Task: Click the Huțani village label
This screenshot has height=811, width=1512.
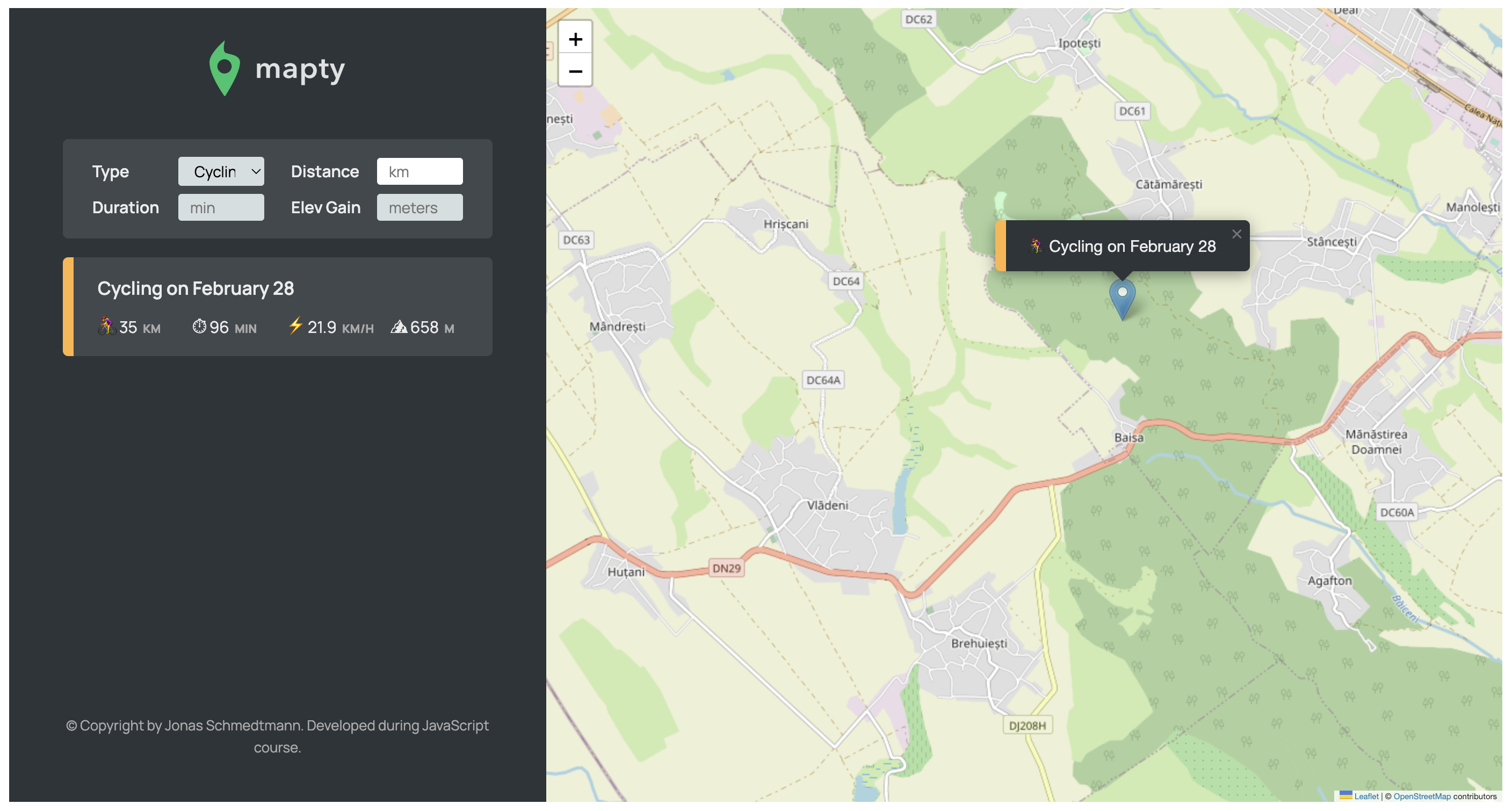Action: [x=626, y=571]
